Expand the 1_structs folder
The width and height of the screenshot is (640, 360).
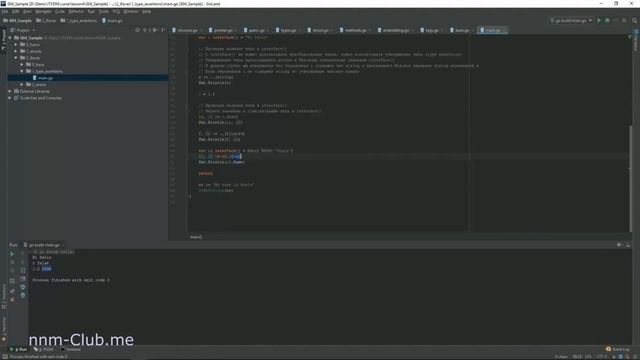click(x=16, y=51)
